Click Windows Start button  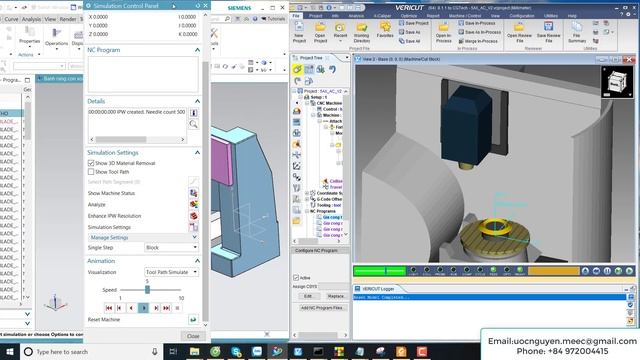[9, 351]
